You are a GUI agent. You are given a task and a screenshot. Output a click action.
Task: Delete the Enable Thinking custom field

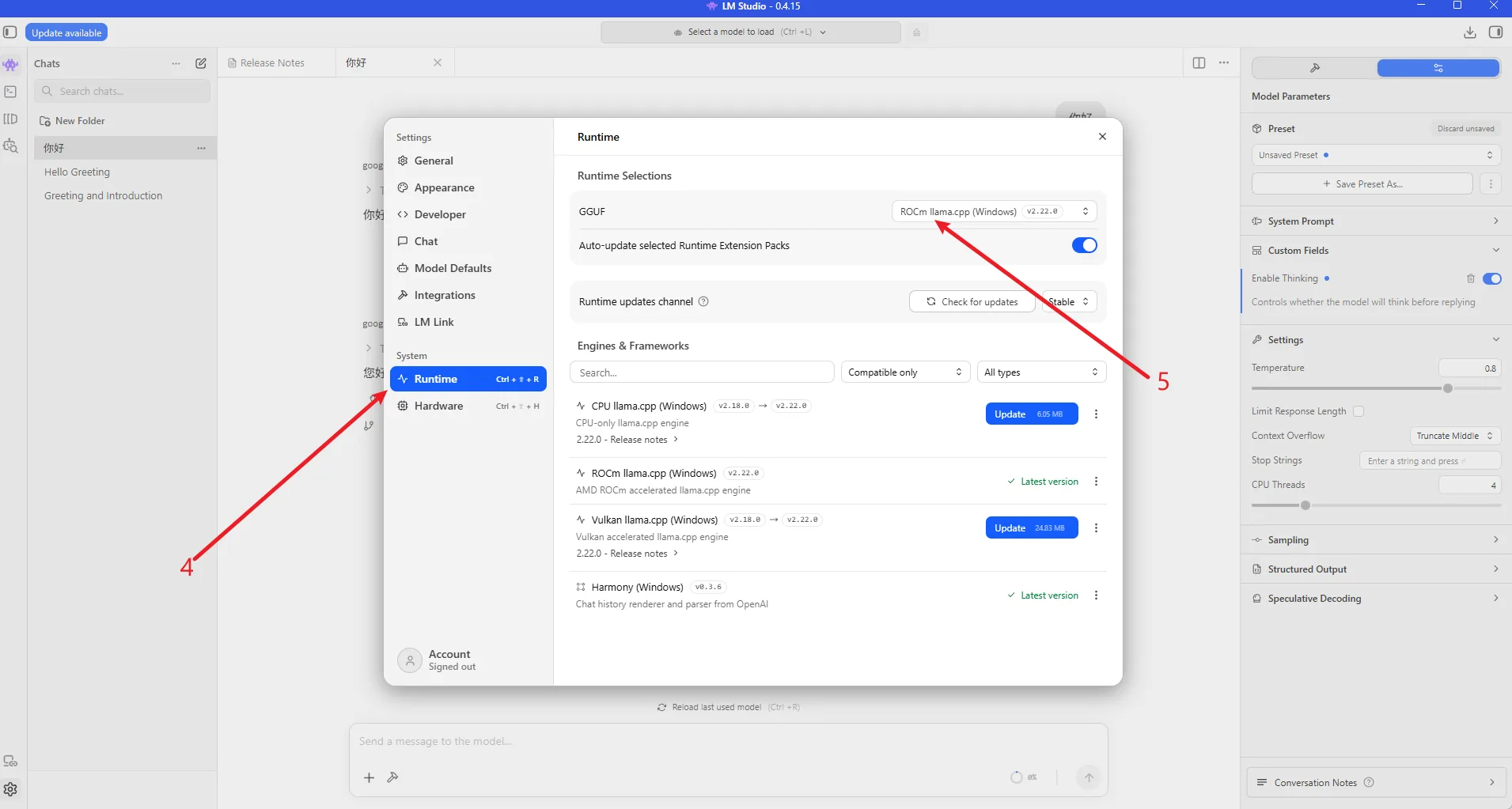1471,278
